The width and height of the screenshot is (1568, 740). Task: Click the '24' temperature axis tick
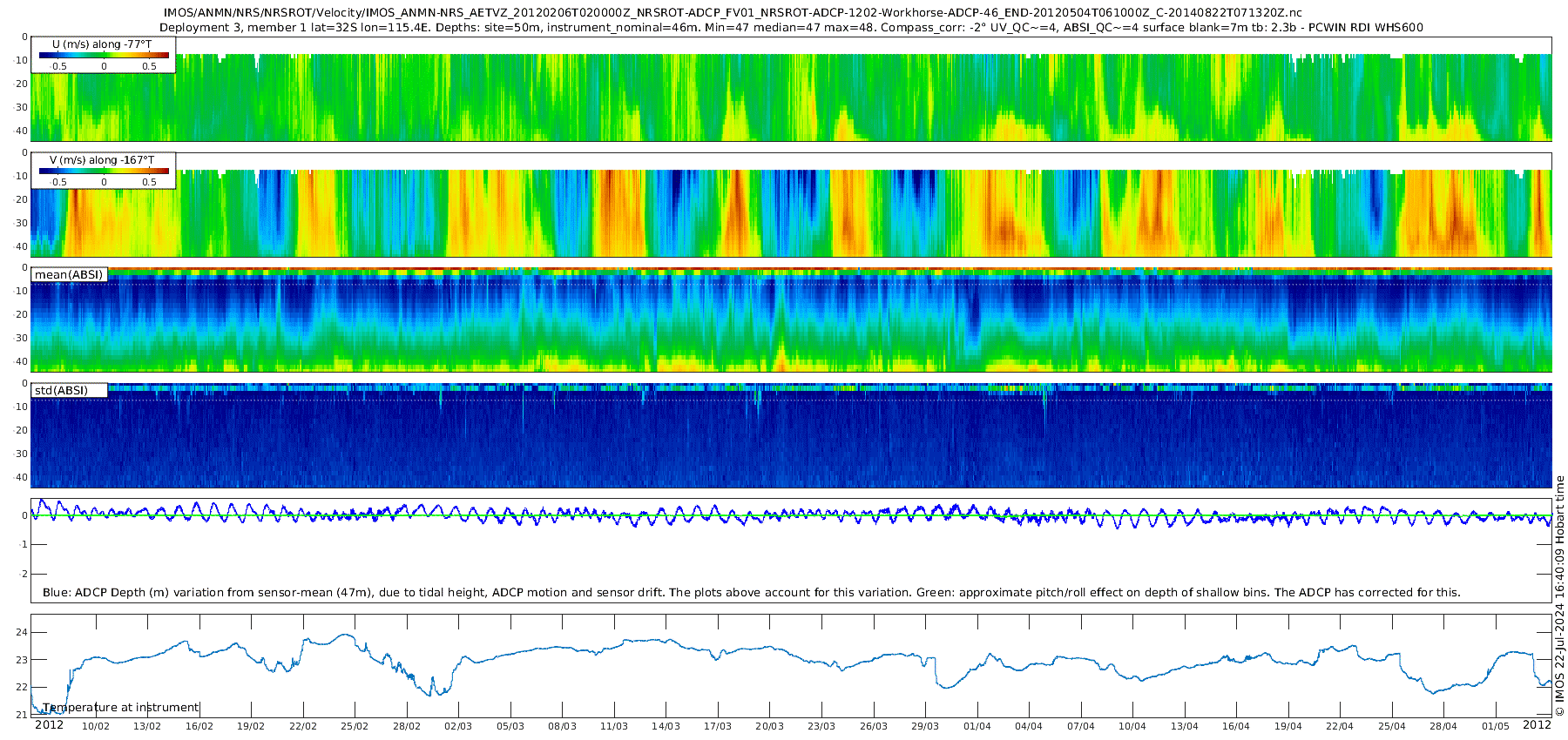coord(23,632)
